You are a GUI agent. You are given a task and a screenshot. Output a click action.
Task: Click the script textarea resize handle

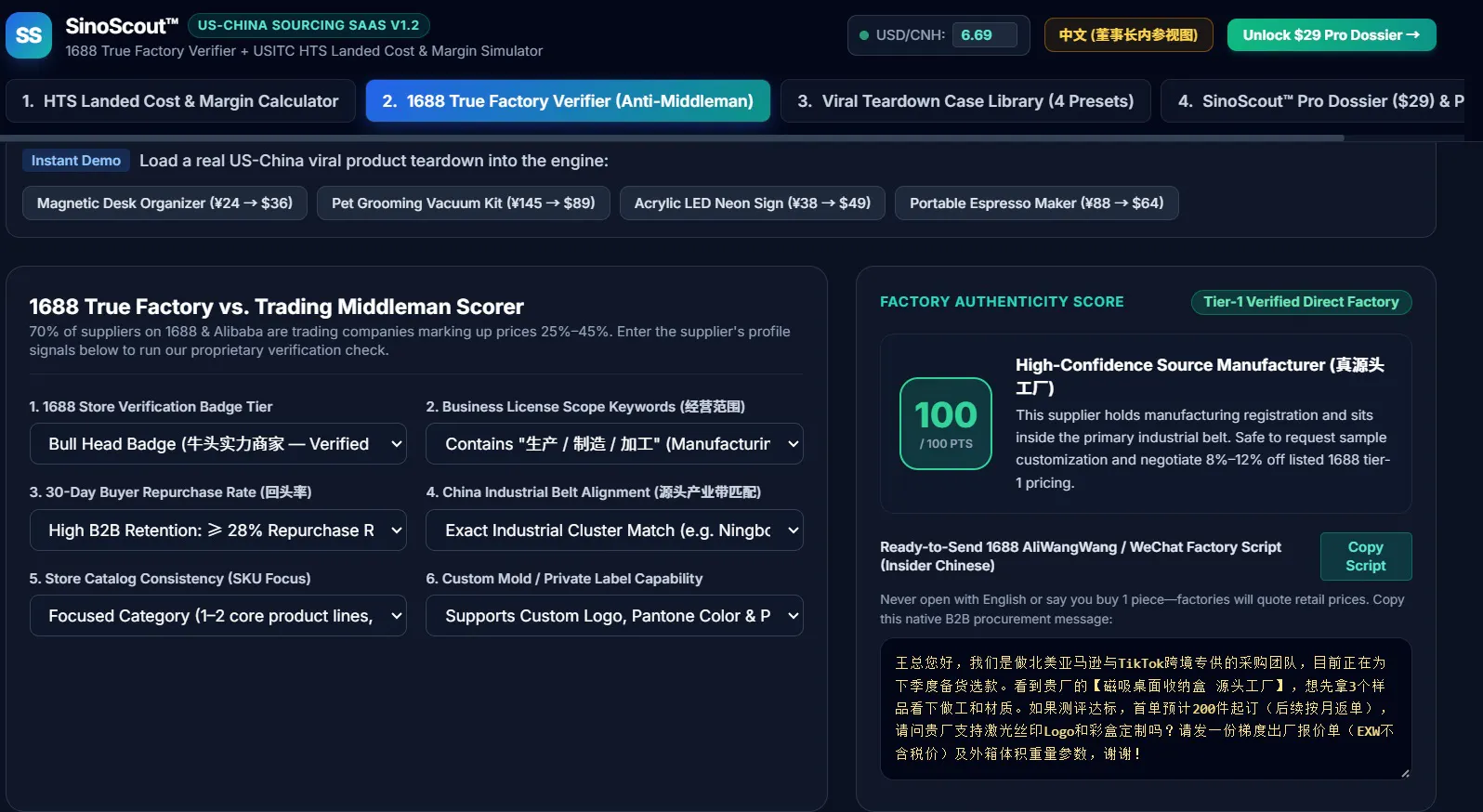[1405, 773]
